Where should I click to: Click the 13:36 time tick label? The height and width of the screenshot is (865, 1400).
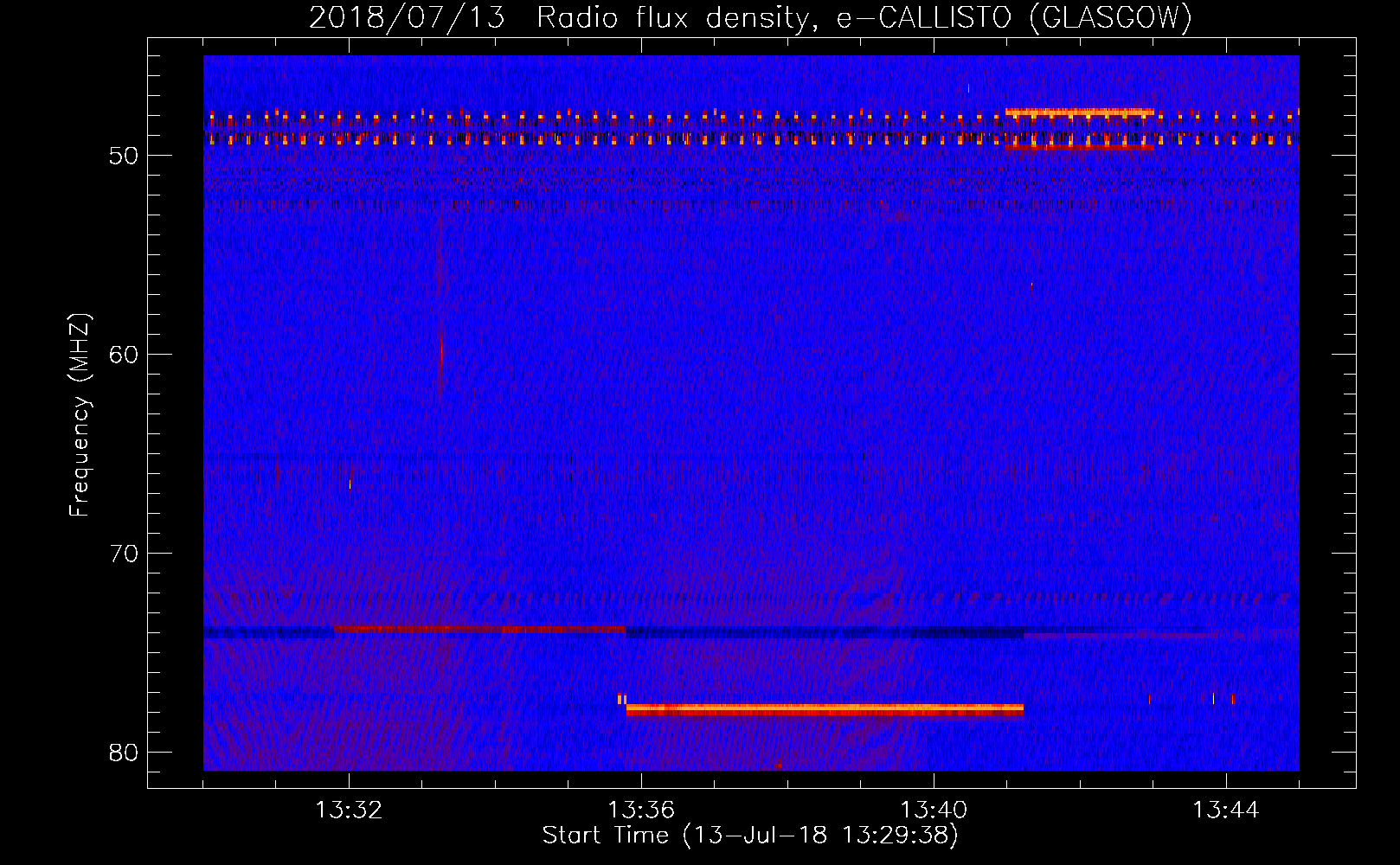coord(641,811)
